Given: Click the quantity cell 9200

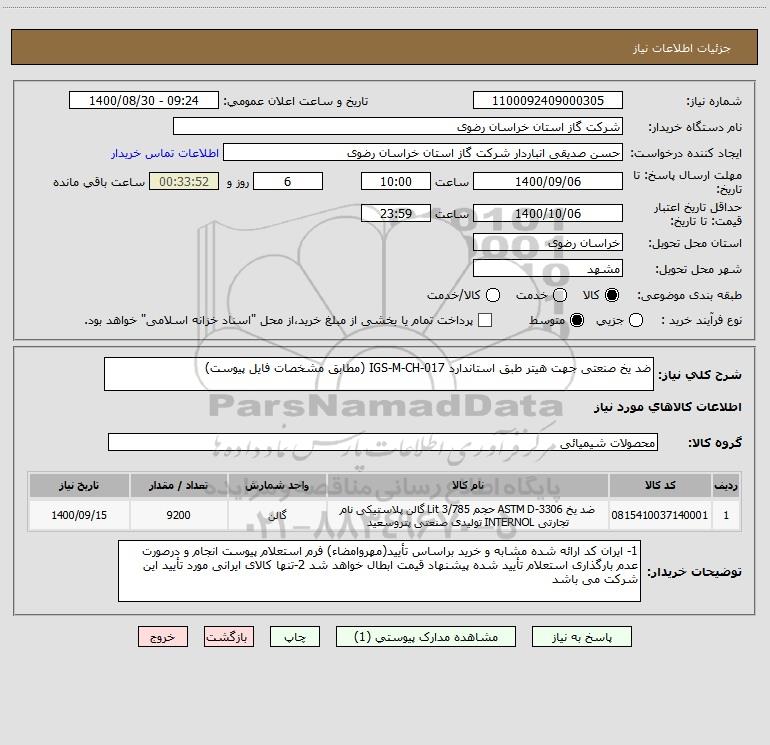Looking at the screenshot, I should pos(178,515).
